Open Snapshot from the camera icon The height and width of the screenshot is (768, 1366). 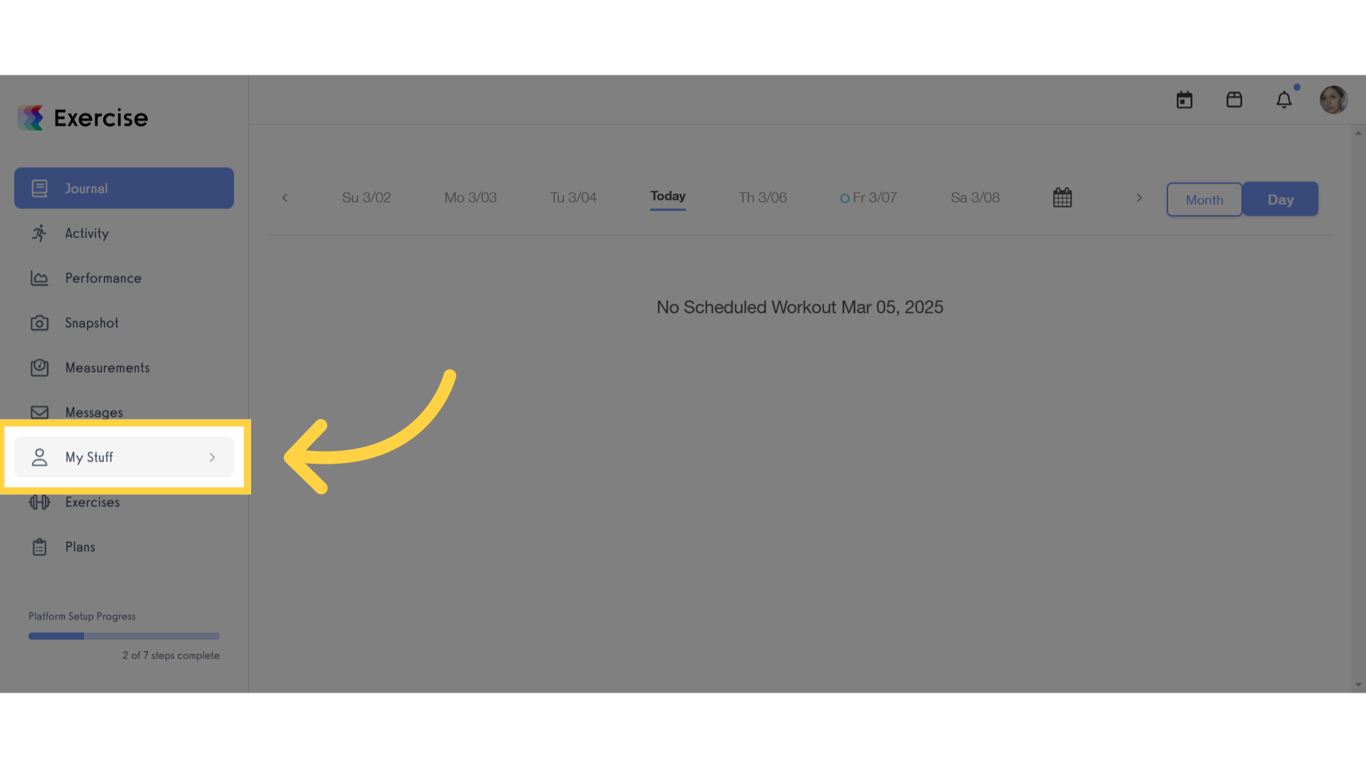[39, 323]
